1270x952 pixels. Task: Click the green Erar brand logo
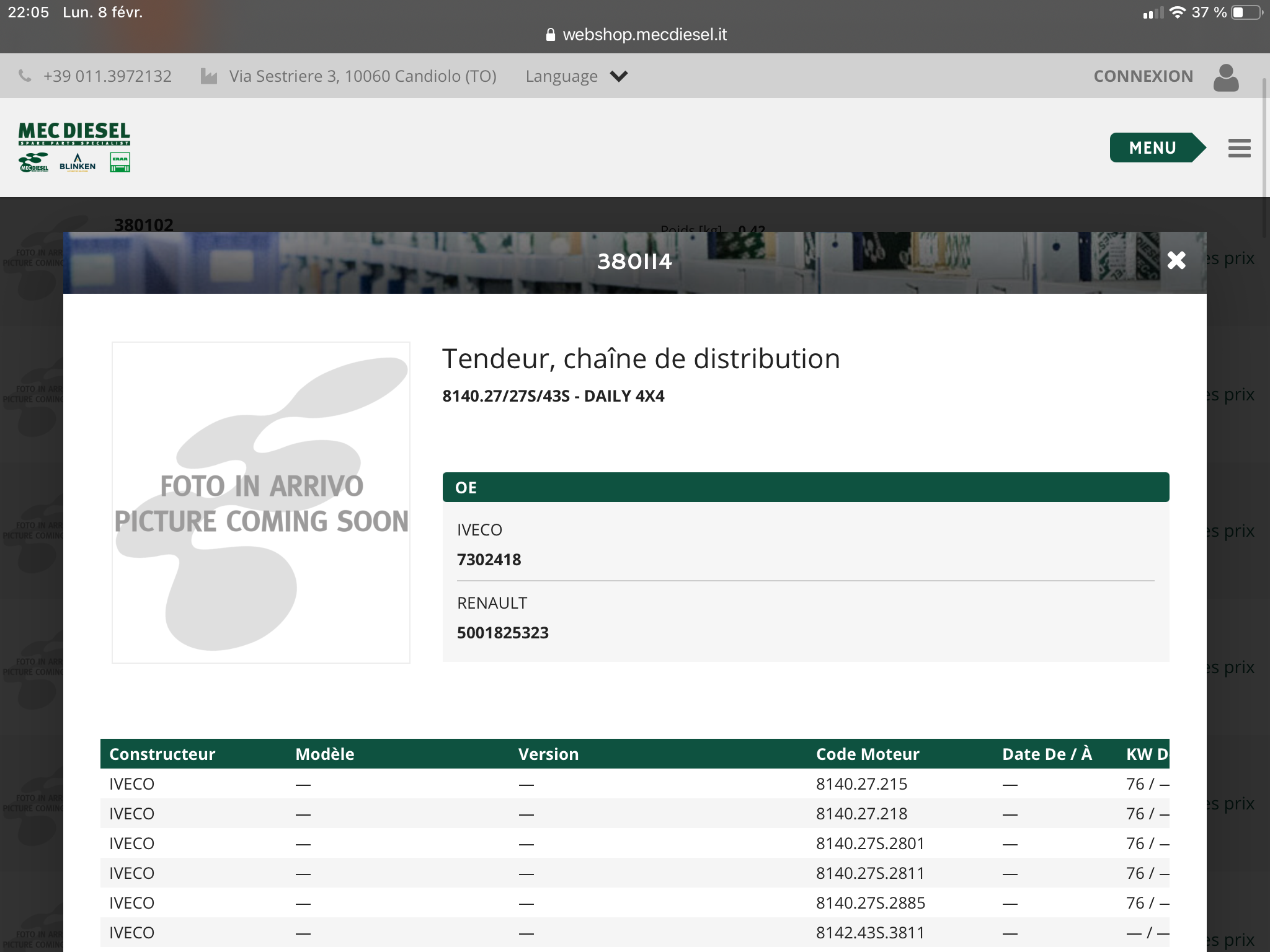(x=120, y=162)
